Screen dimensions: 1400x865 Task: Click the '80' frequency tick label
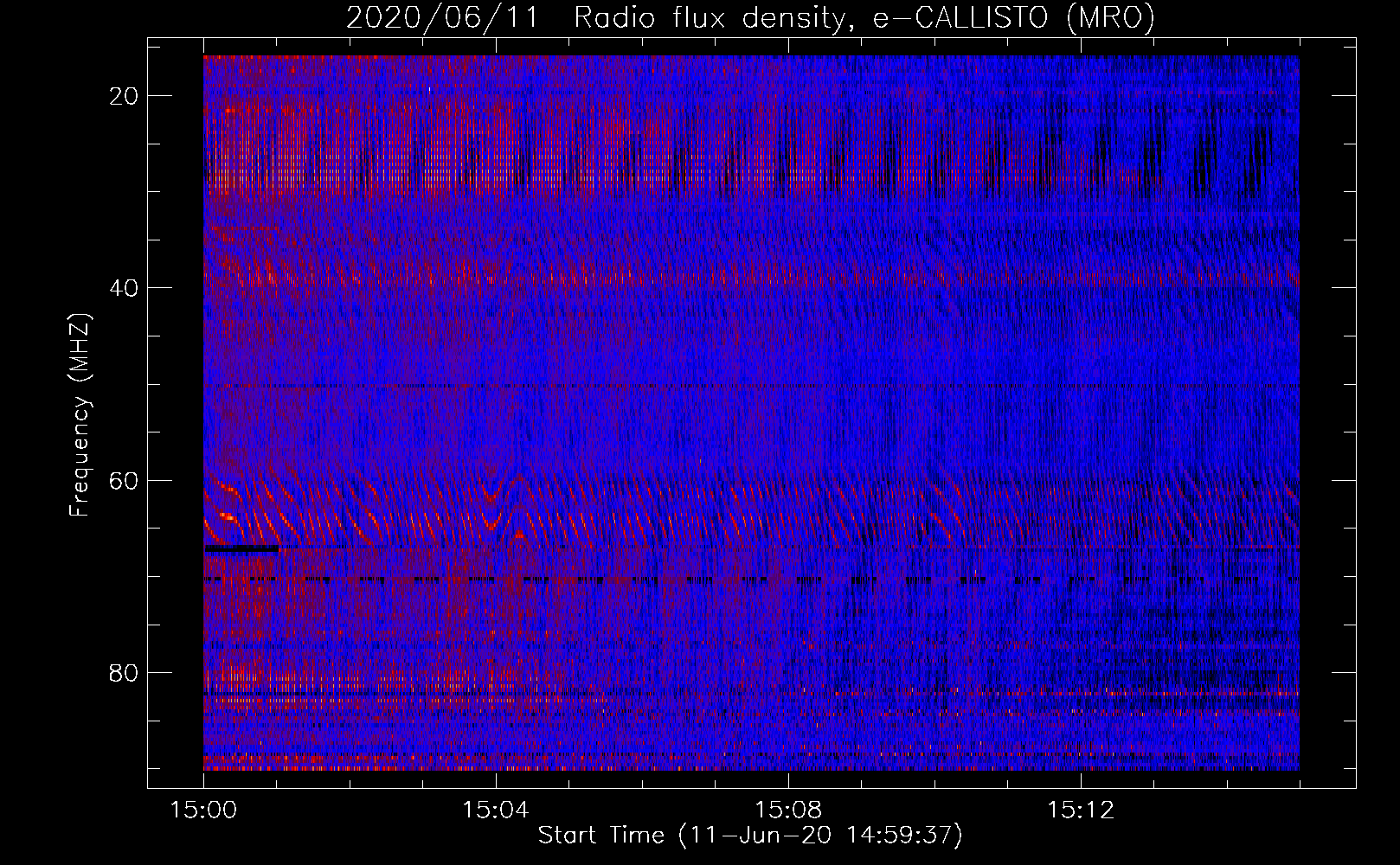pos(125,672)
